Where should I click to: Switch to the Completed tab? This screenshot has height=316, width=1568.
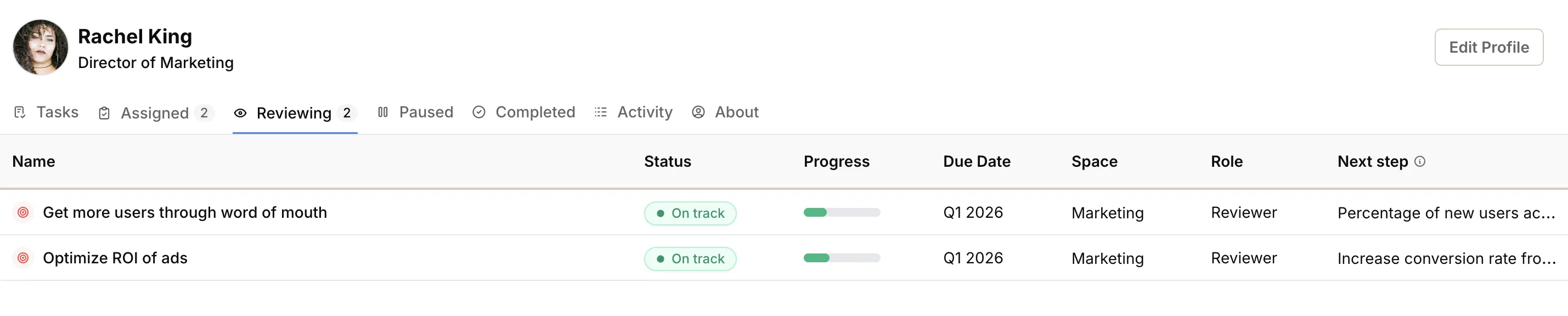(x=534, y=112)
